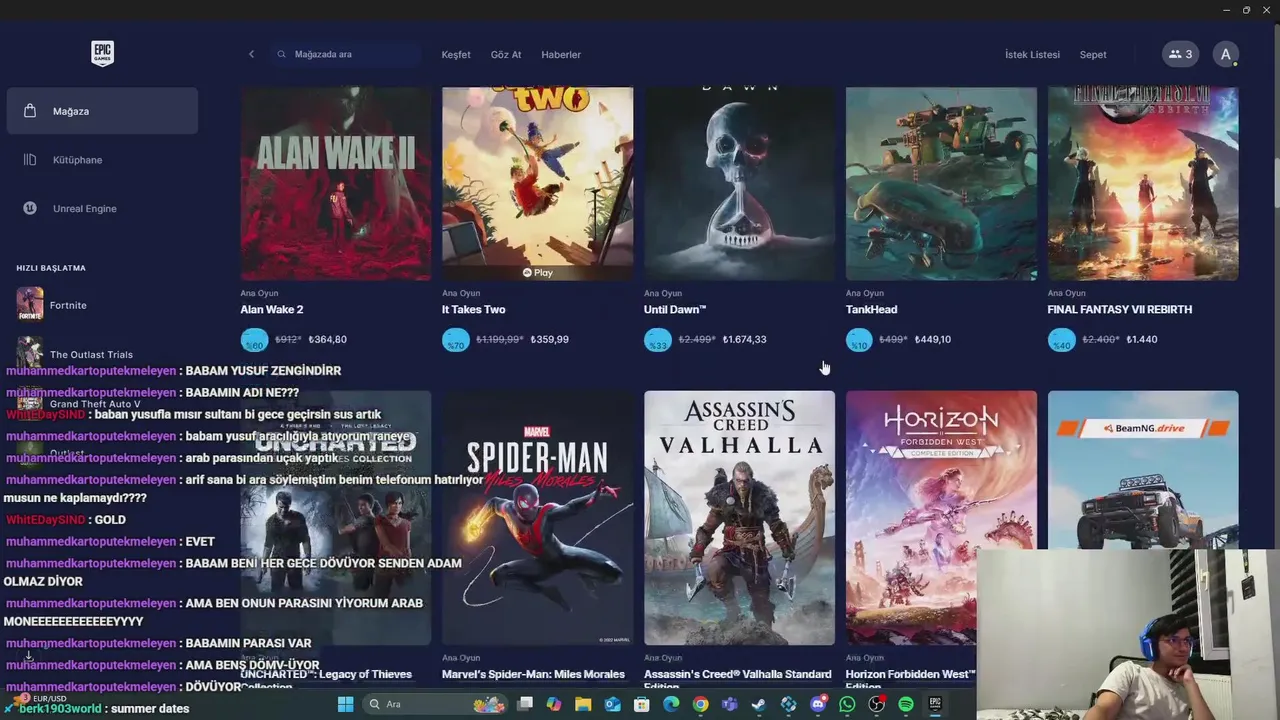
Task: Click the Mağaza store bag icon
Action: coord(30,111)
